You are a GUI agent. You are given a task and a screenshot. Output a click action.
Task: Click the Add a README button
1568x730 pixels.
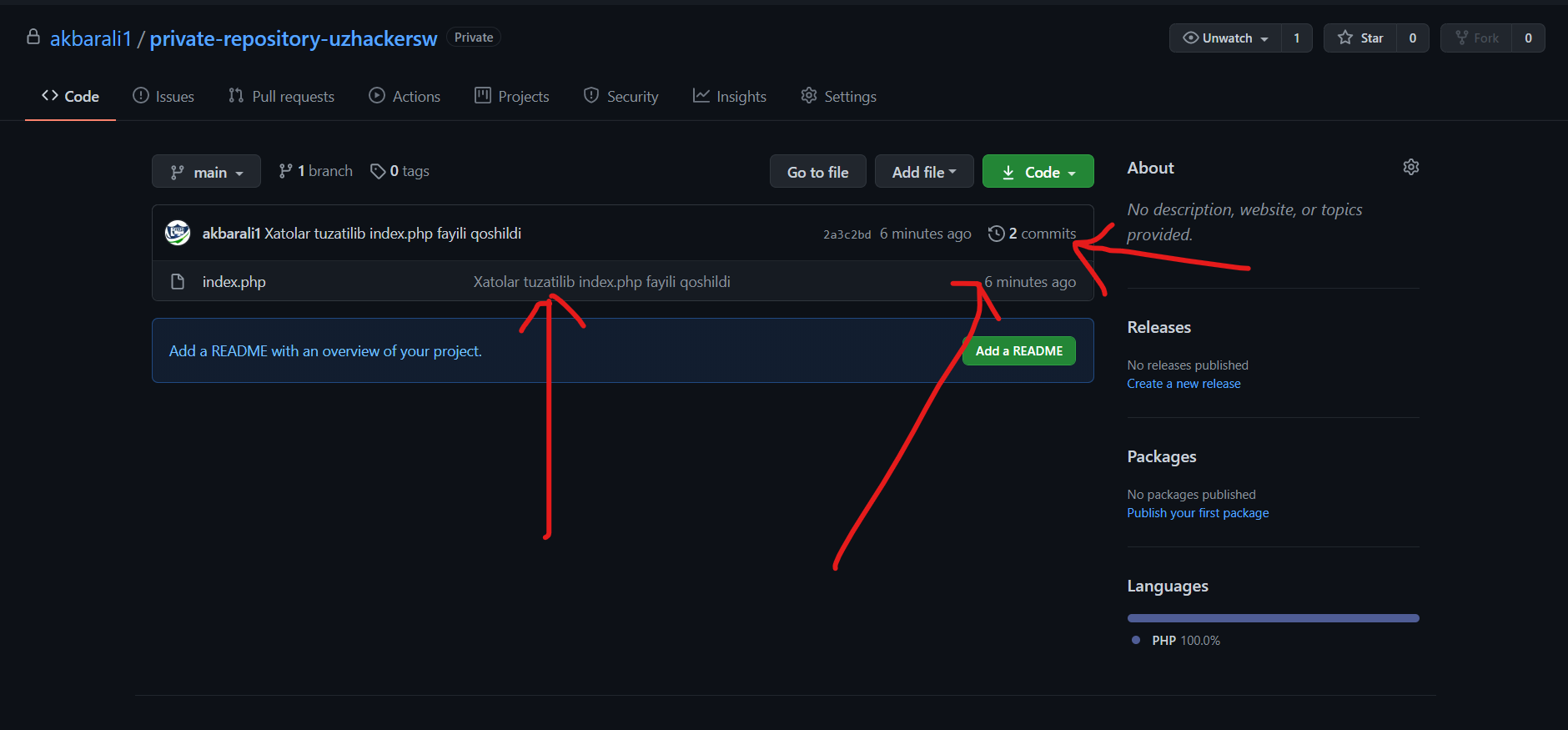click(x=1019, y=350)
